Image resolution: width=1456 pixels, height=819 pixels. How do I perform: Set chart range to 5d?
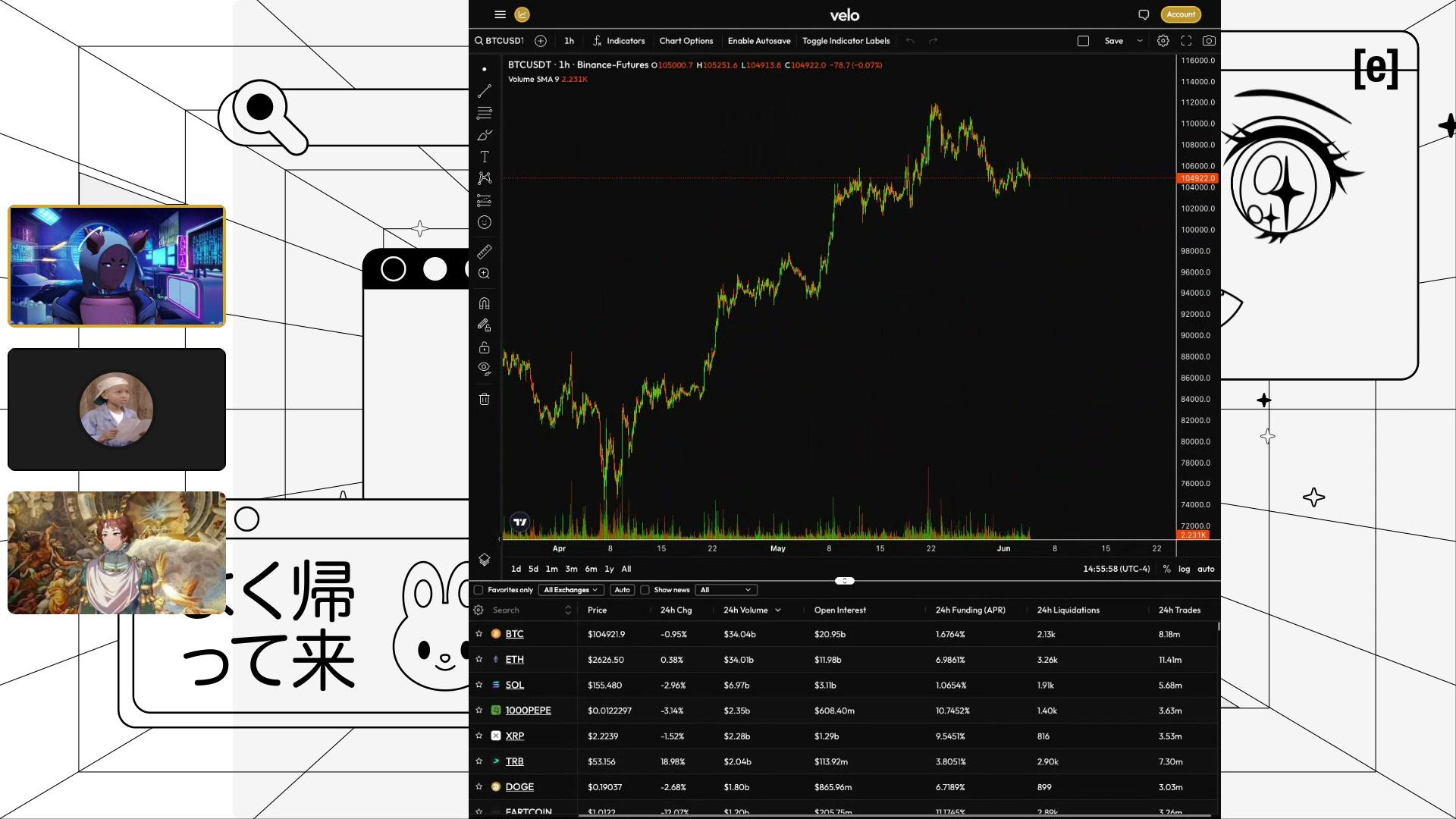click(x=534, y=569)
